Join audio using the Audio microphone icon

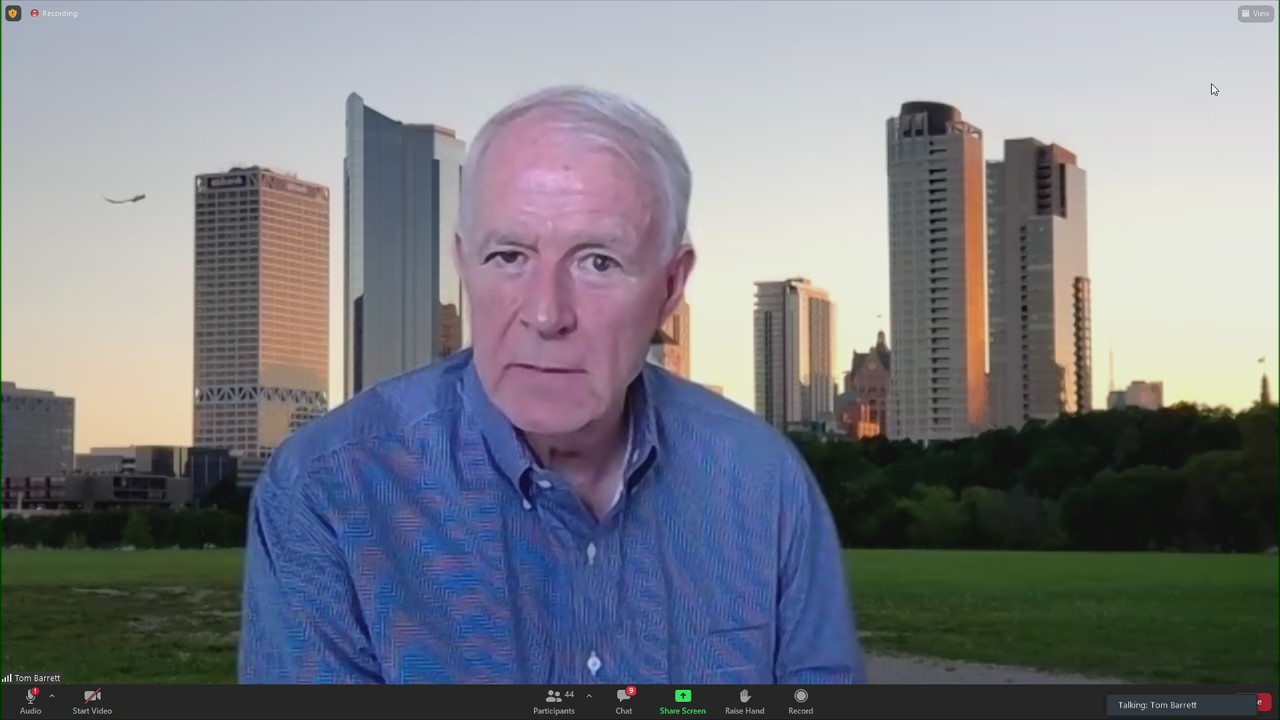pos(30,697)
